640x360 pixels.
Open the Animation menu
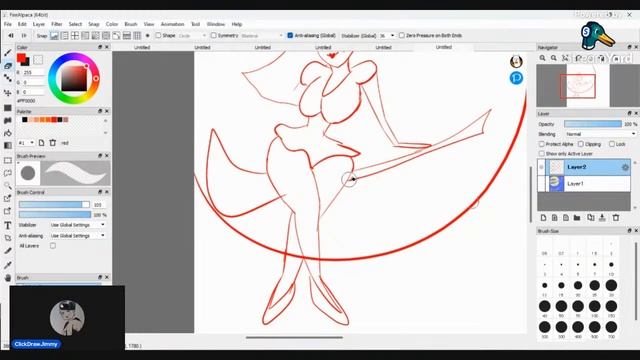172,24
